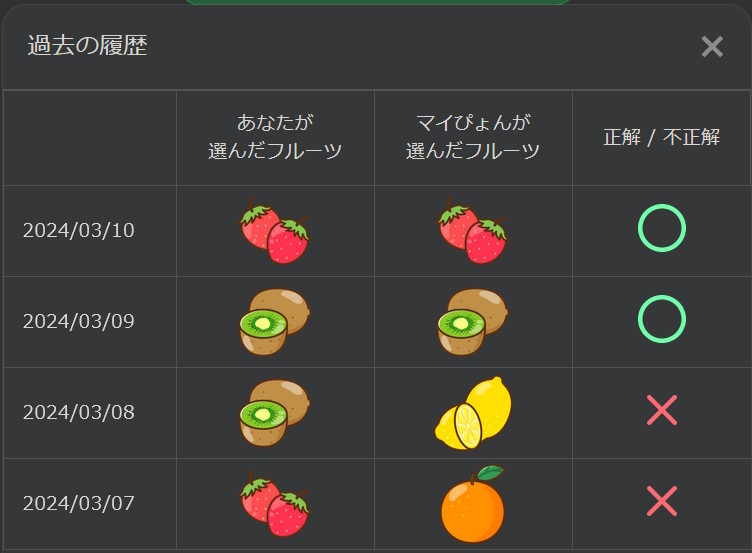This screenshot has width=752, height=553.
Task: Click your kiwi pick for 2024/03/08
Action: point(275,413)
